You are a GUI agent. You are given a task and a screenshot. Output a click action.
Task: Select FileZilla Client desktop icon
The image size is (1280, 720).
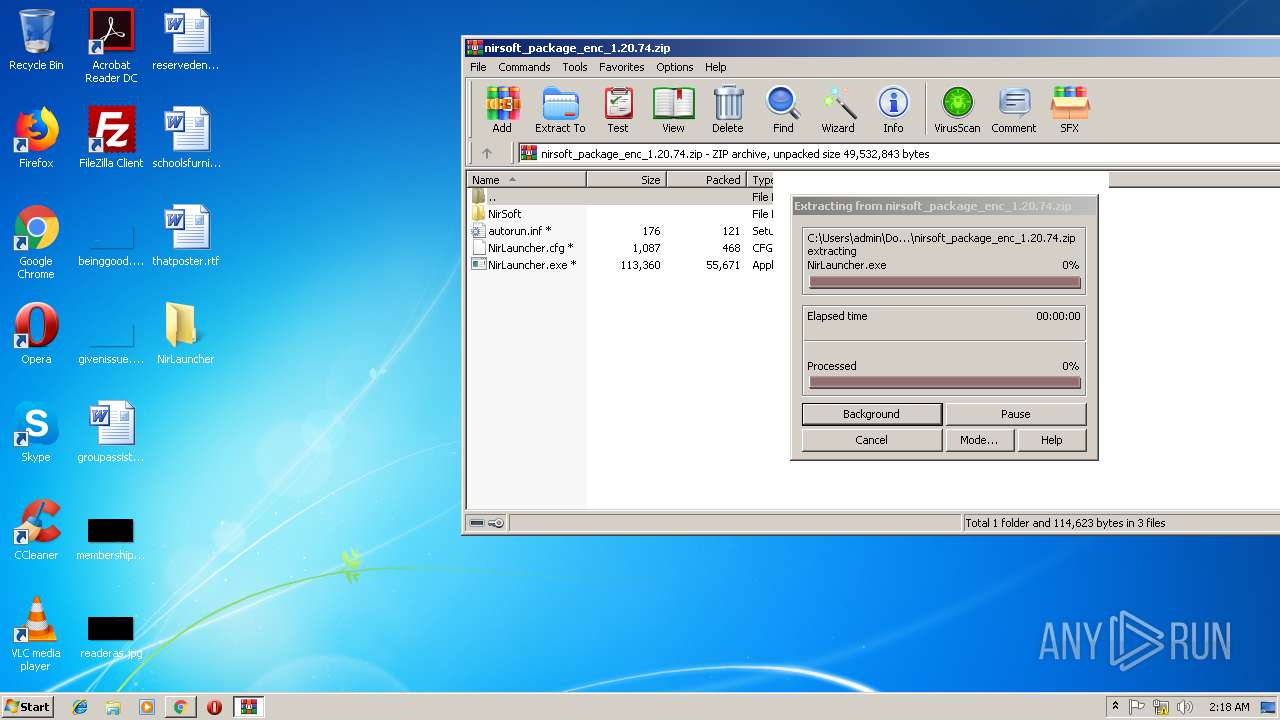[x=111, y=138]
